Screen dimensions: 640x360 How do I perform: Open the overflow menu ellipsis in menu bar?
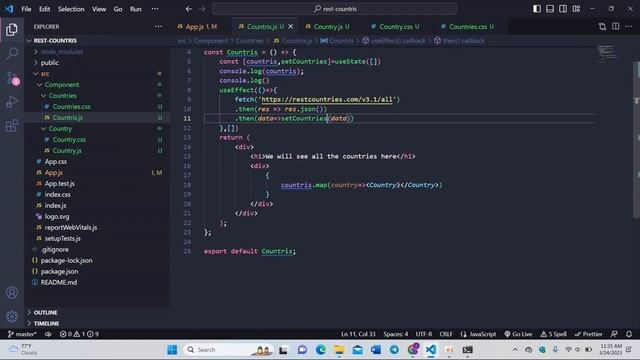tap(155, 9)
